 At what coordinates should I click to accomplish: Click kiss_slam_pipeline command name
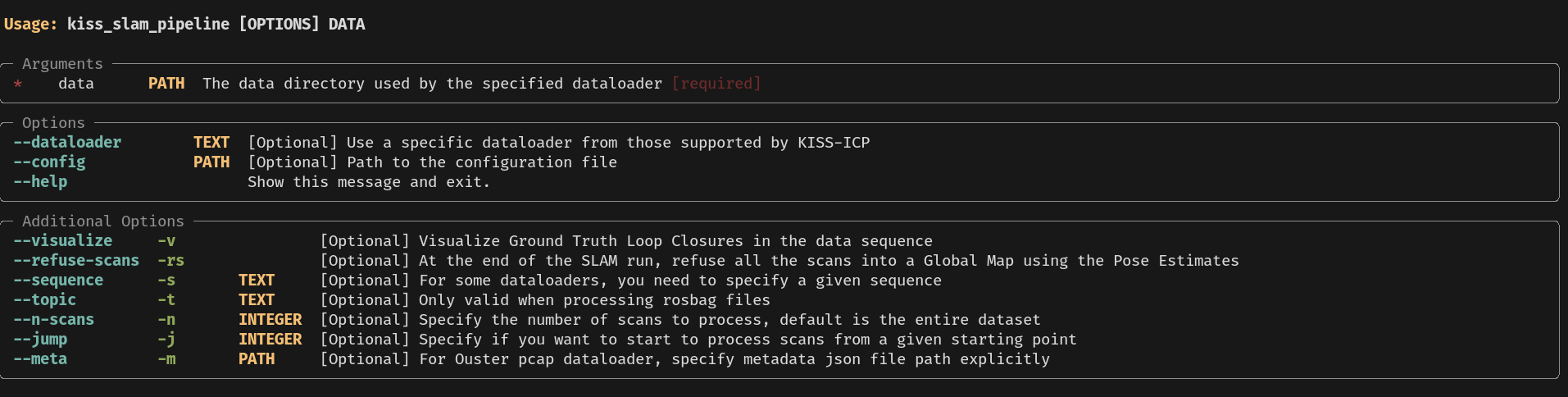(148, 25)
